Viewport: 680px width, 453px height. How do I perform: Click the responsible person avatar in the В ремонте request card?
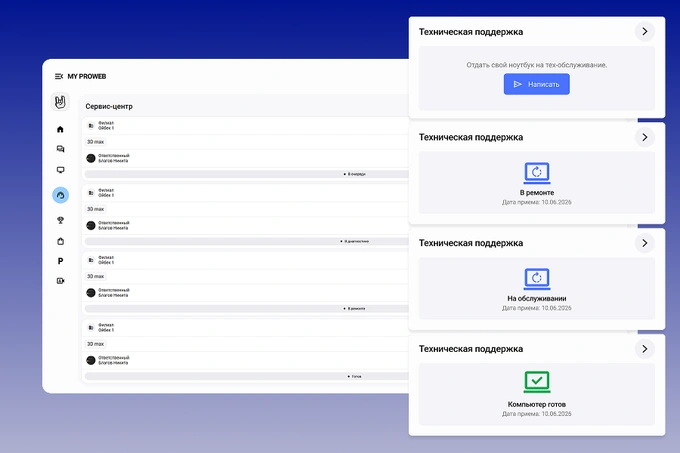(91, 293)
